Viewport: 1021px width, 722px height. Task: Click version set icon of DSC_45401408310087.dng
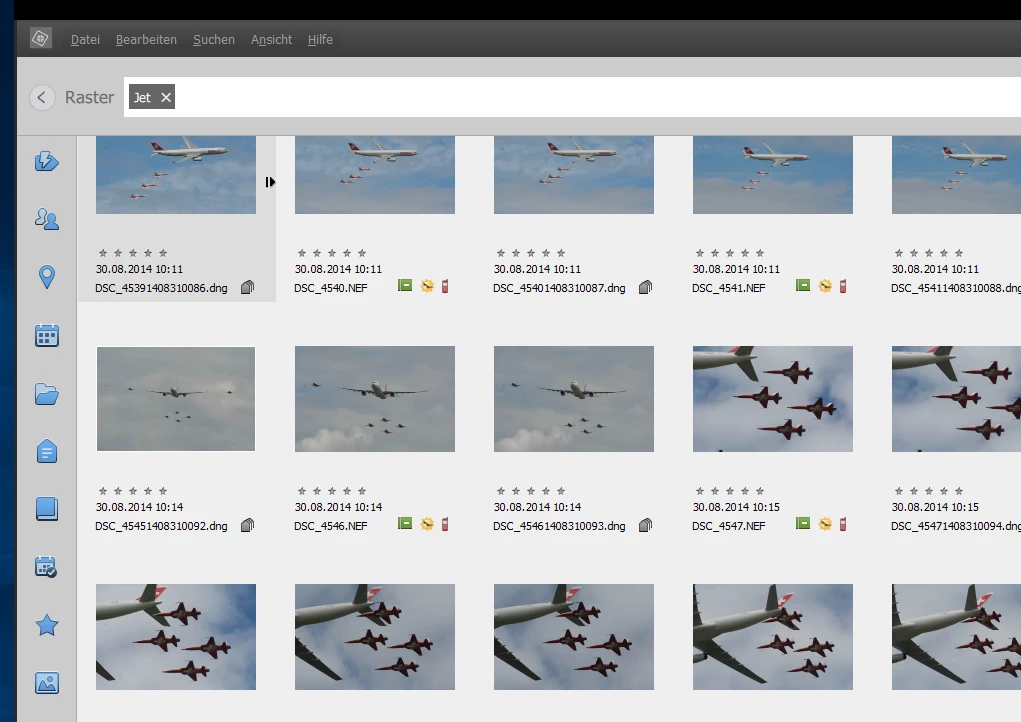(645, 287)
